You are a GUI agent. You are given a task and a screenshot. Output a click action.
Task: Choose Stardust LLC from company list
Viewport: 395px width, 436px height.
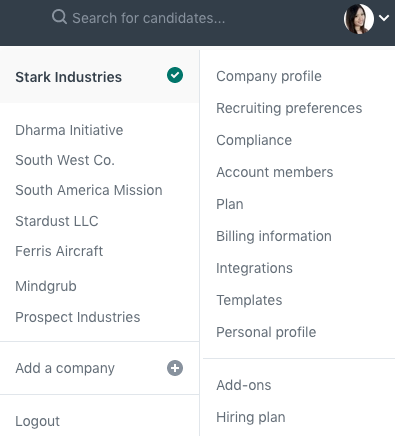[x=57, y=221]
